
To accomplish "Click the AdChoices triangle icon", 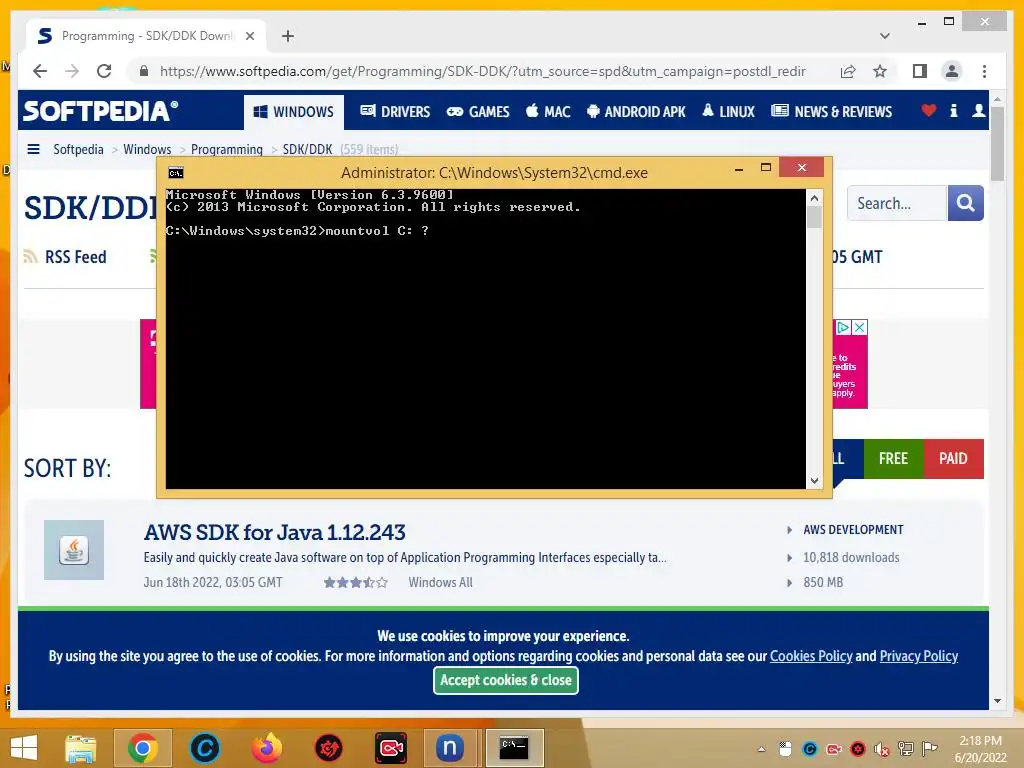I will point(844,327).
